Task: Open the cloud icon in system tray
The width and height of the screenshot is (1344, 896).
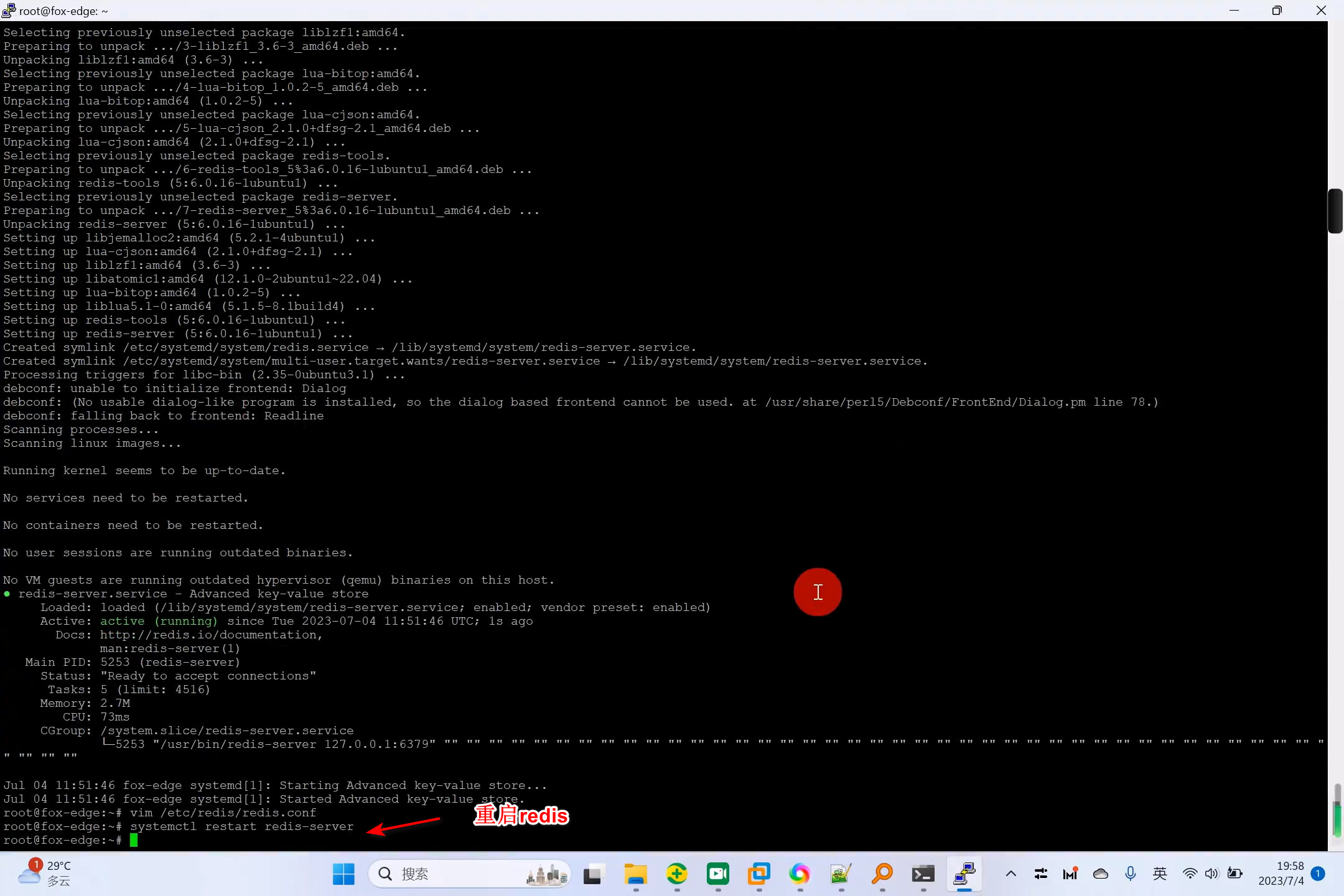Action: click(x=1100, y=874)
